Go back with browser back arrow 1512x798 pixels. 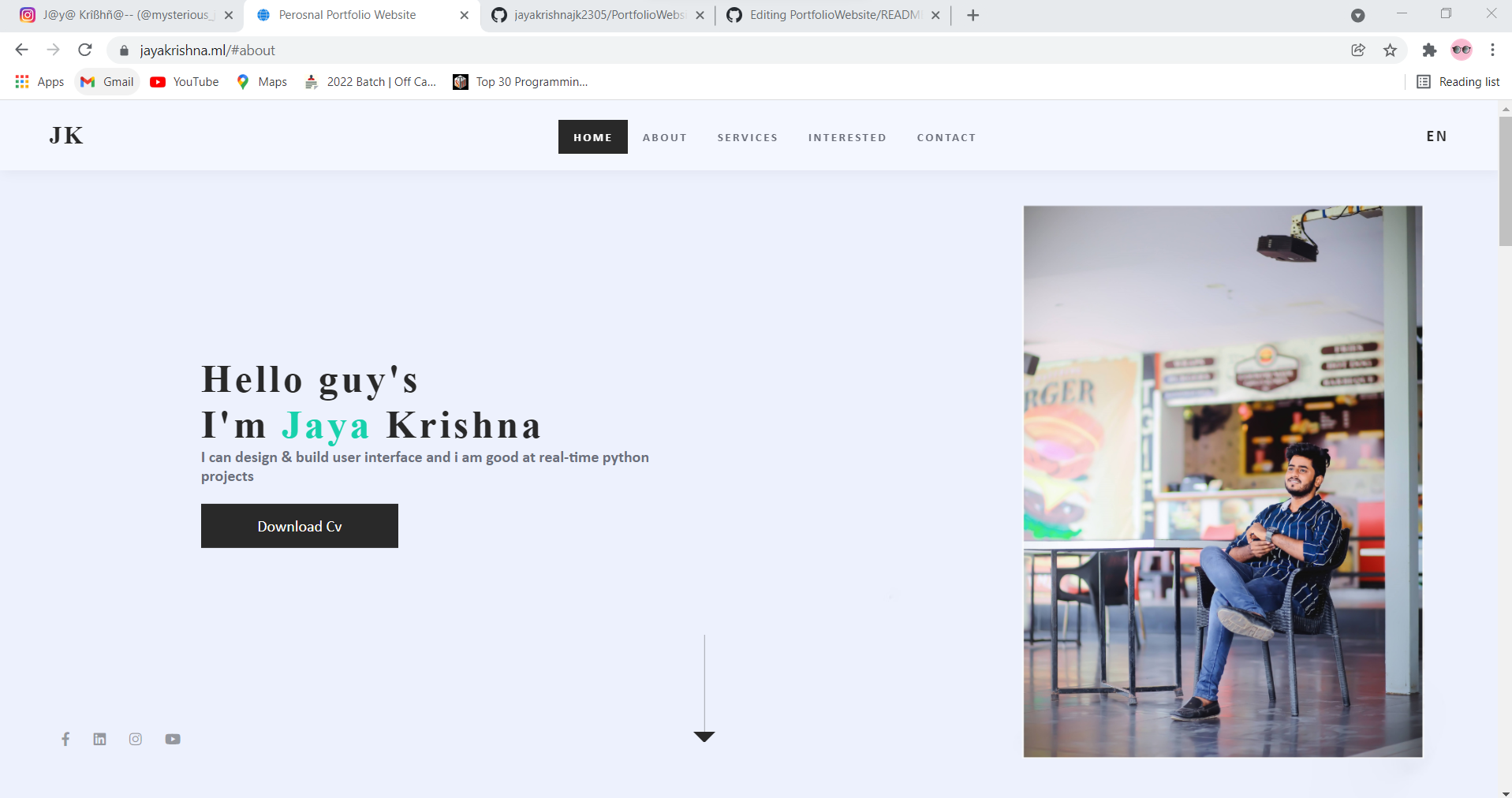tap(21, 50)
